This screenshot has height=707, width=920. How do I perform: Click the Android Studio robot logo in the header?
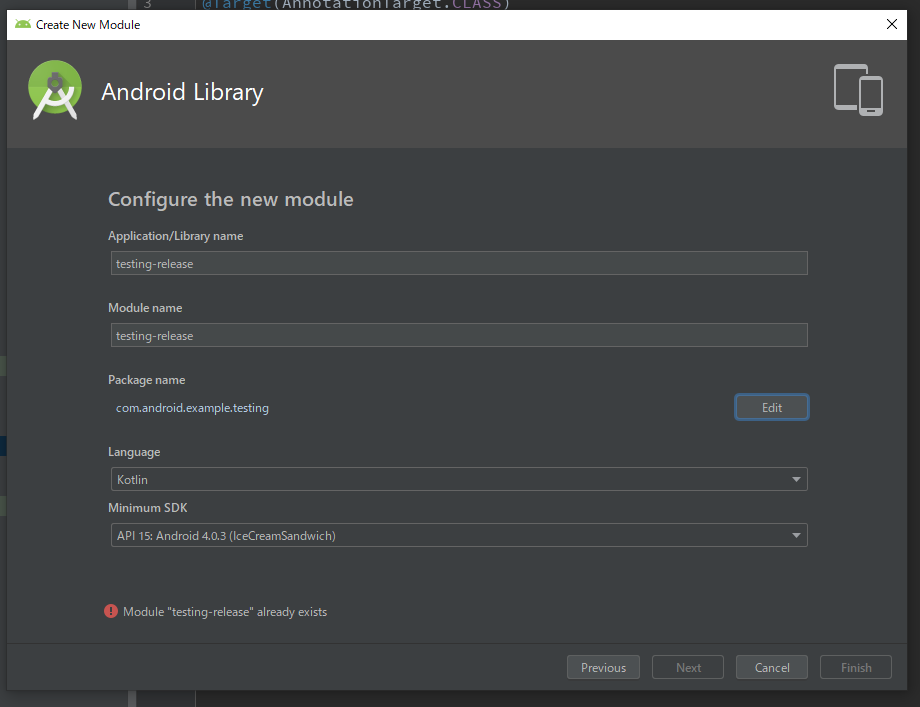click(55, 90)
